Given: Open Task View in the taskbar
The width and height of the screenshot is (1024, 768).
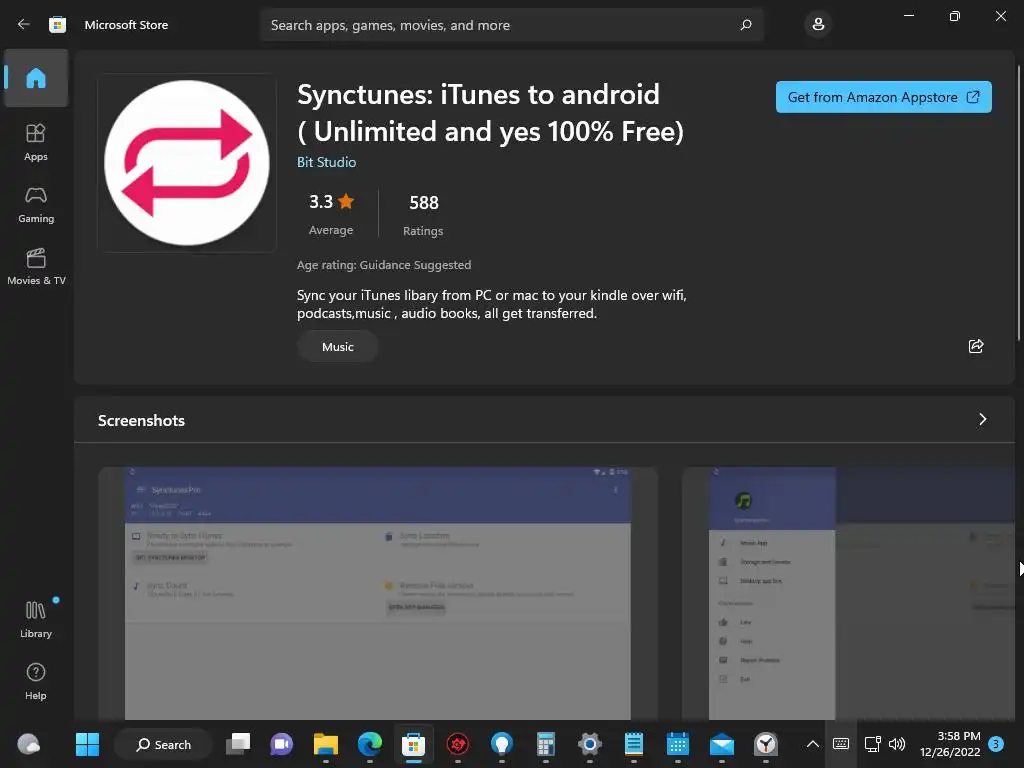Looking at the screenshot, I should click(238, 744).
